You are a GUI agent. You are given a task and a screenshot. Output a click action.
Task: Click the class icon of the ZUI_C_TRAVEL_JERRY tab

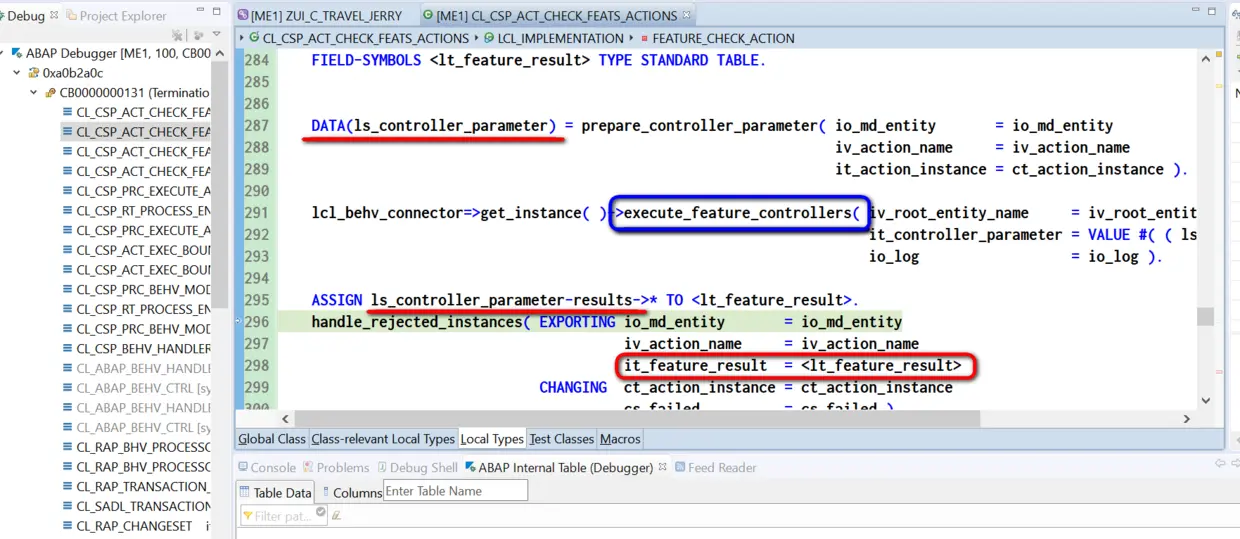(243, 15)
